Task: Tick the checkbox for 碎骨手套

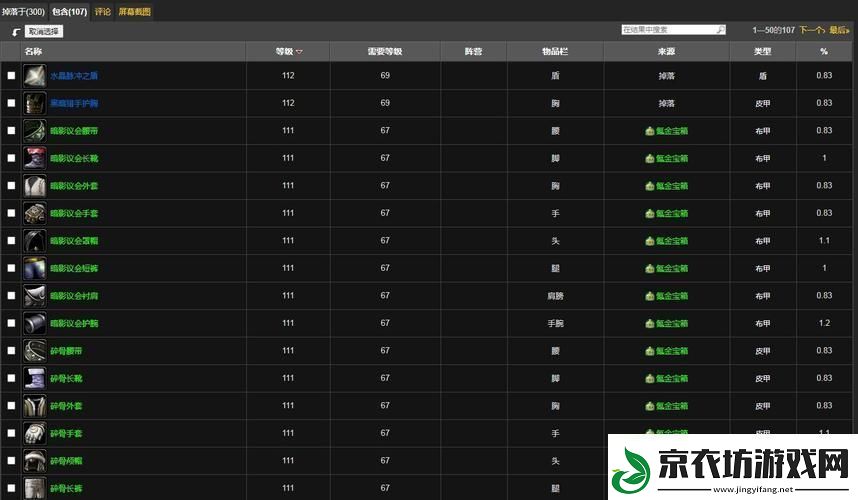Action: pyautogui.click(x=11, y=433)
